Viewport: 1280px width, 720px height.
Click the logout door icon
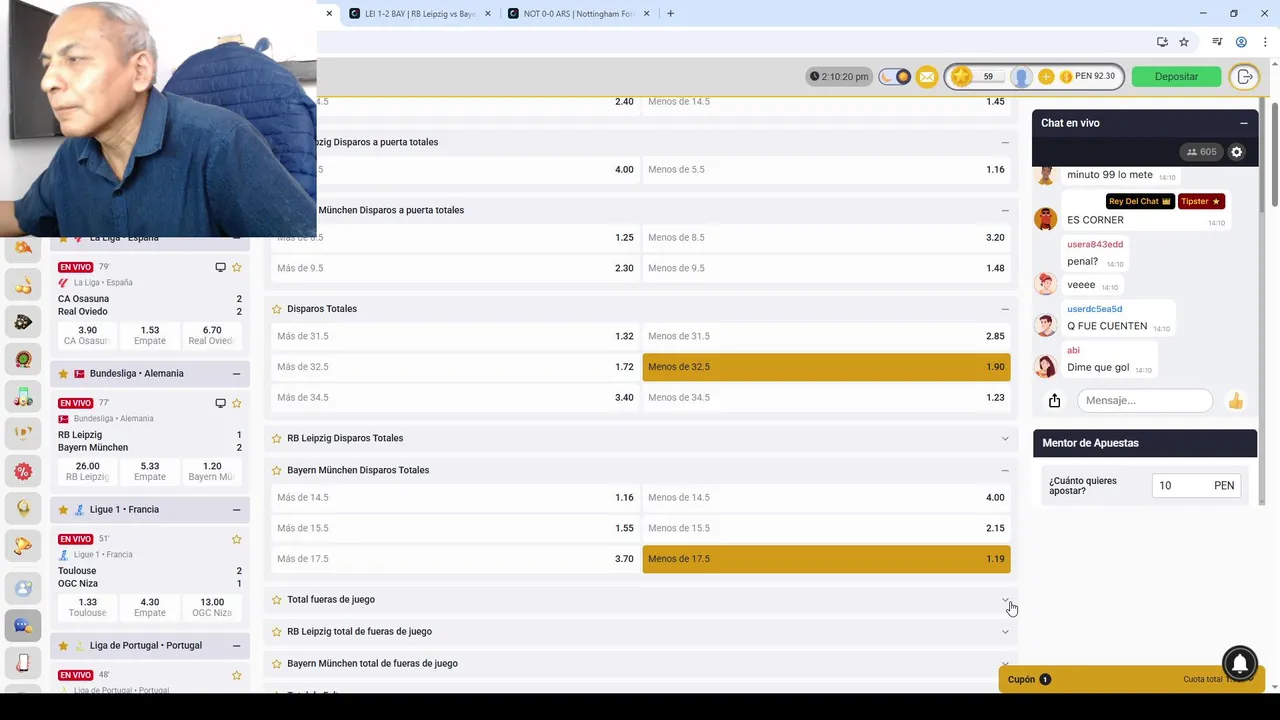point(1245,77)
